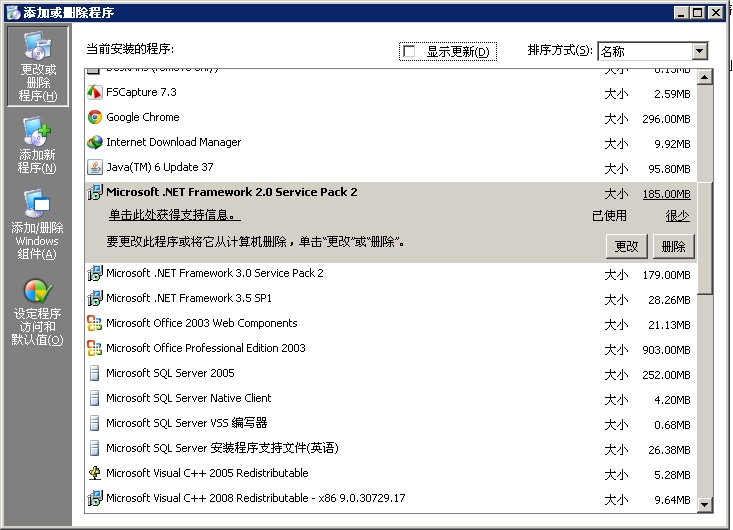This screenshot has width=733, height=530.
Task: Open 添加/删除 Windows 组件 in sidebar
Action: tap(37, 225)
